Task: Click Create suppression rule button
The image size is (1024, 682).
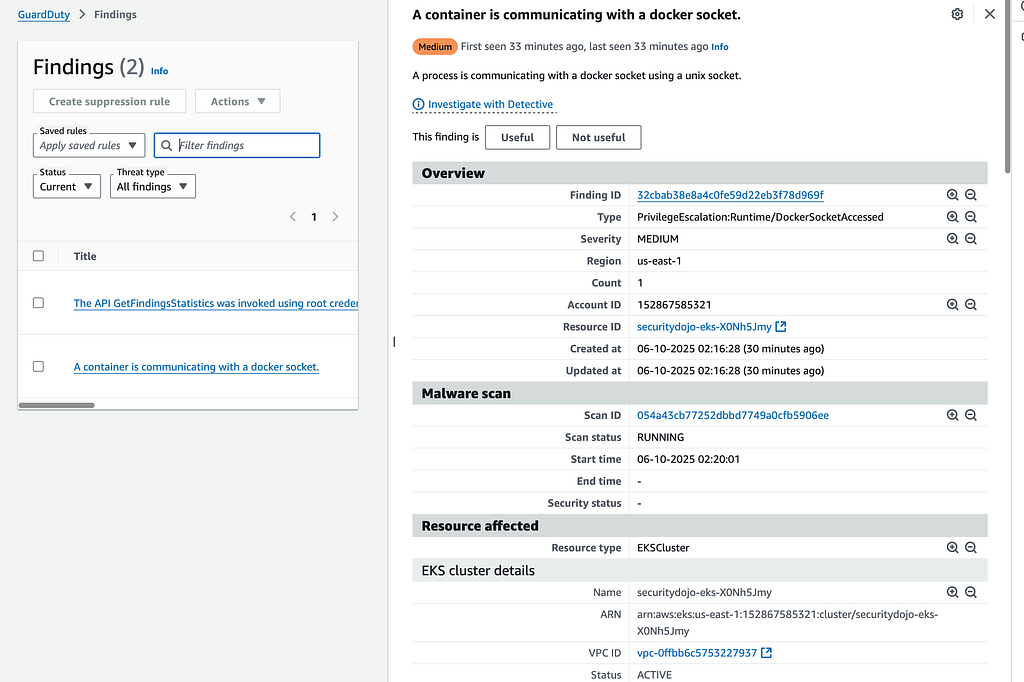Action: [109, 101]
